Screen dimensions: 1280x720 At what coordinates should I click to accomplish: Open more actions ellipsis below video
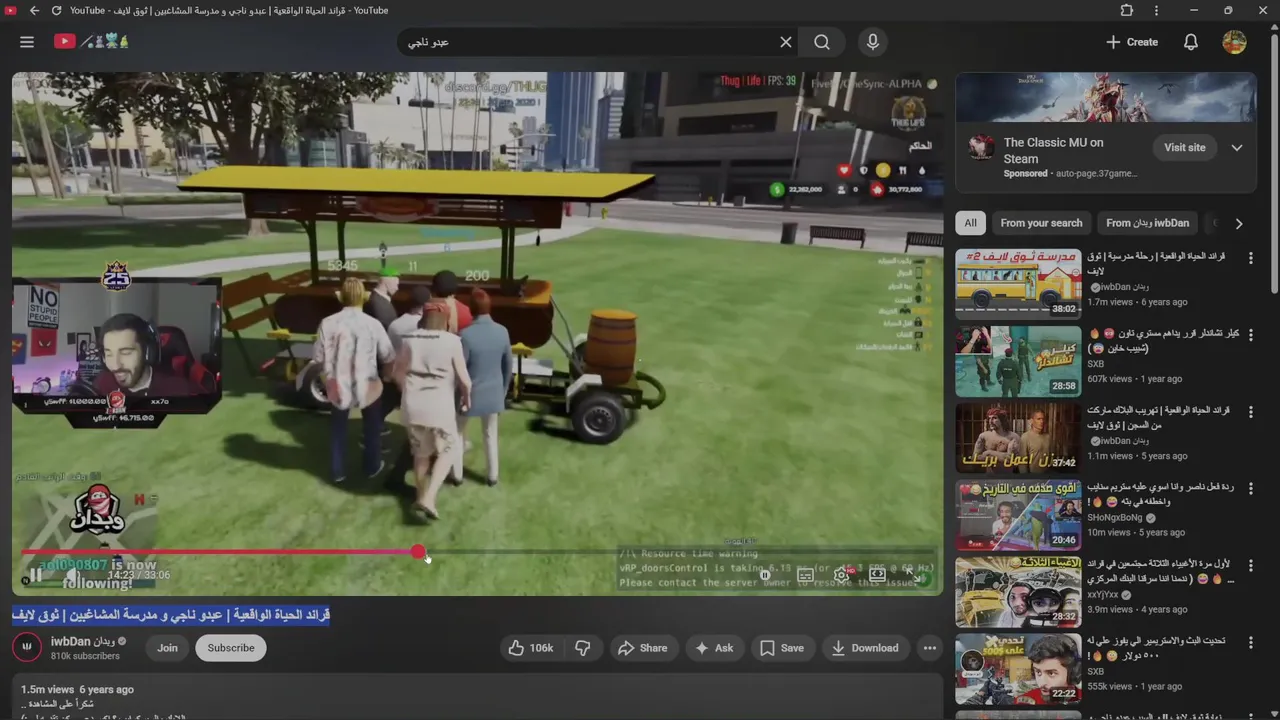point(930,648)
